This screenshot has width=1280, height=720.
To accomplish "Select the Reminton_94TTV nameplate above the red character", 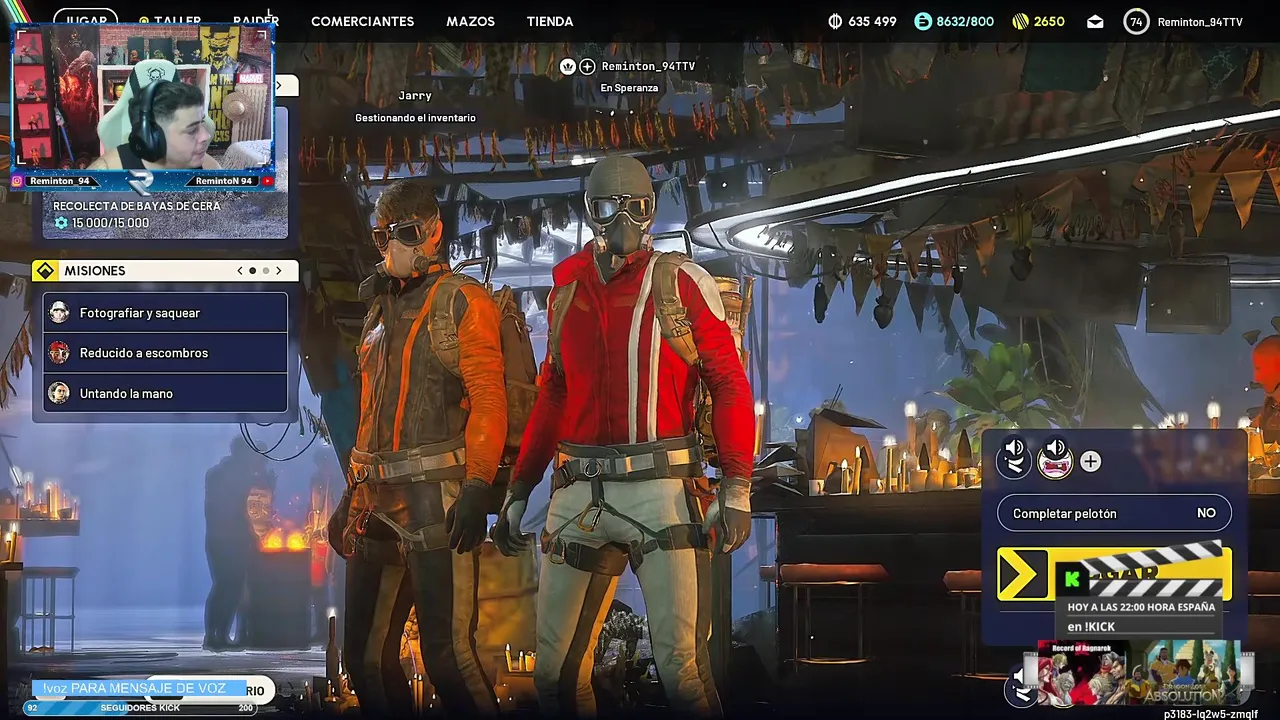I will pyautogui.click(x=648, y=66).
